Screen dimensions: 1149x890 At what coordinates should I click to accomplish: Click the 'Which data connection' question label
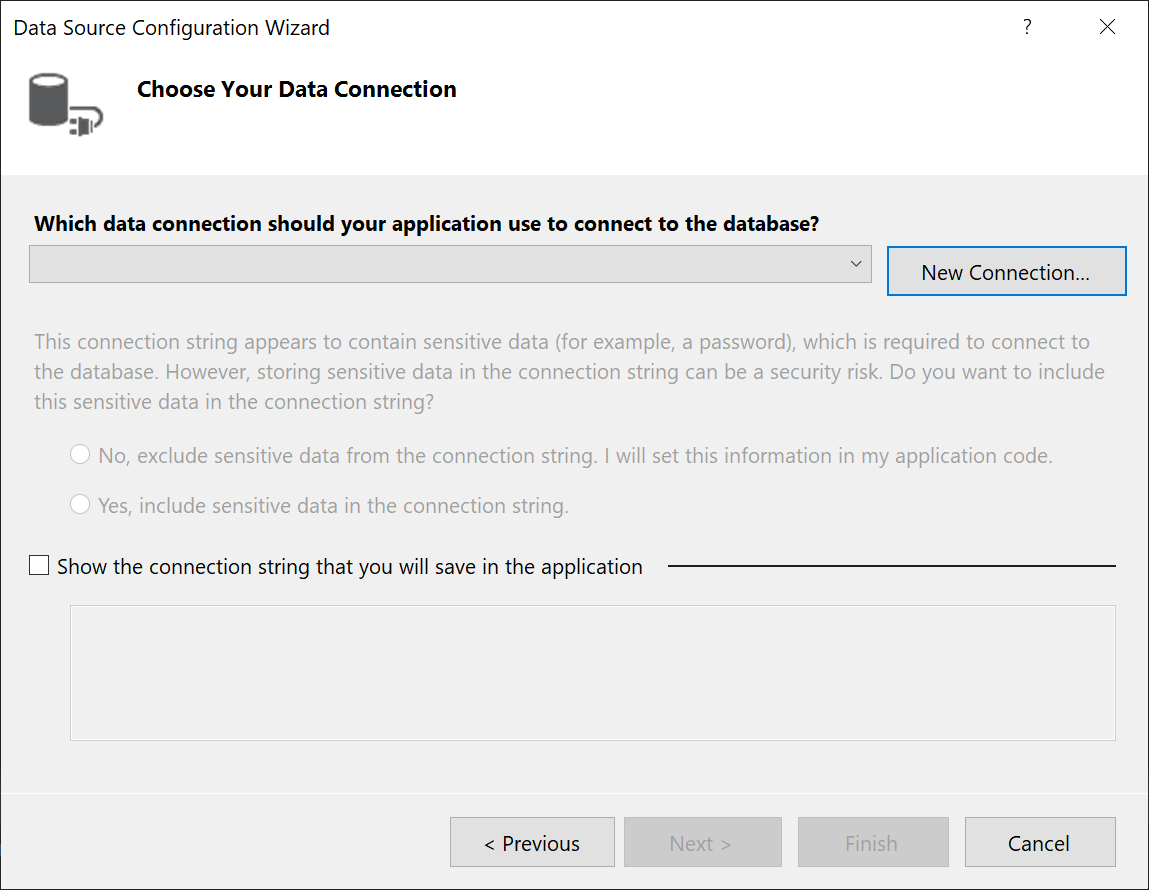[427, 224]
